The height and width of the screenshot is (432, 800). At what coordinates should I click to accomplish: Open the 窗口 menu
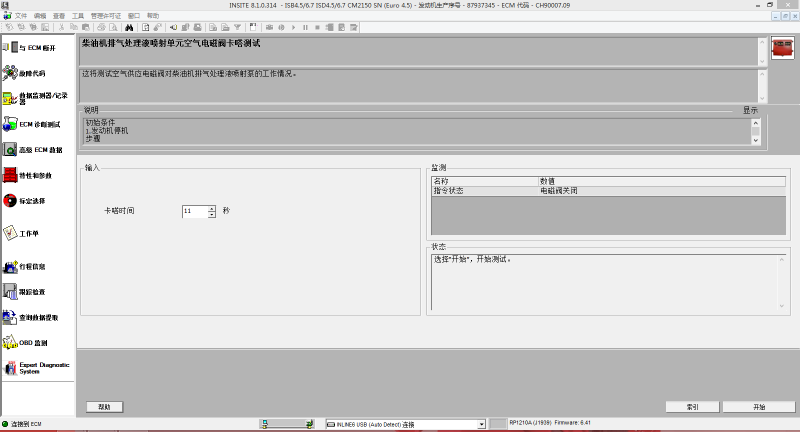pyautogui.click(x=134, y=16)
